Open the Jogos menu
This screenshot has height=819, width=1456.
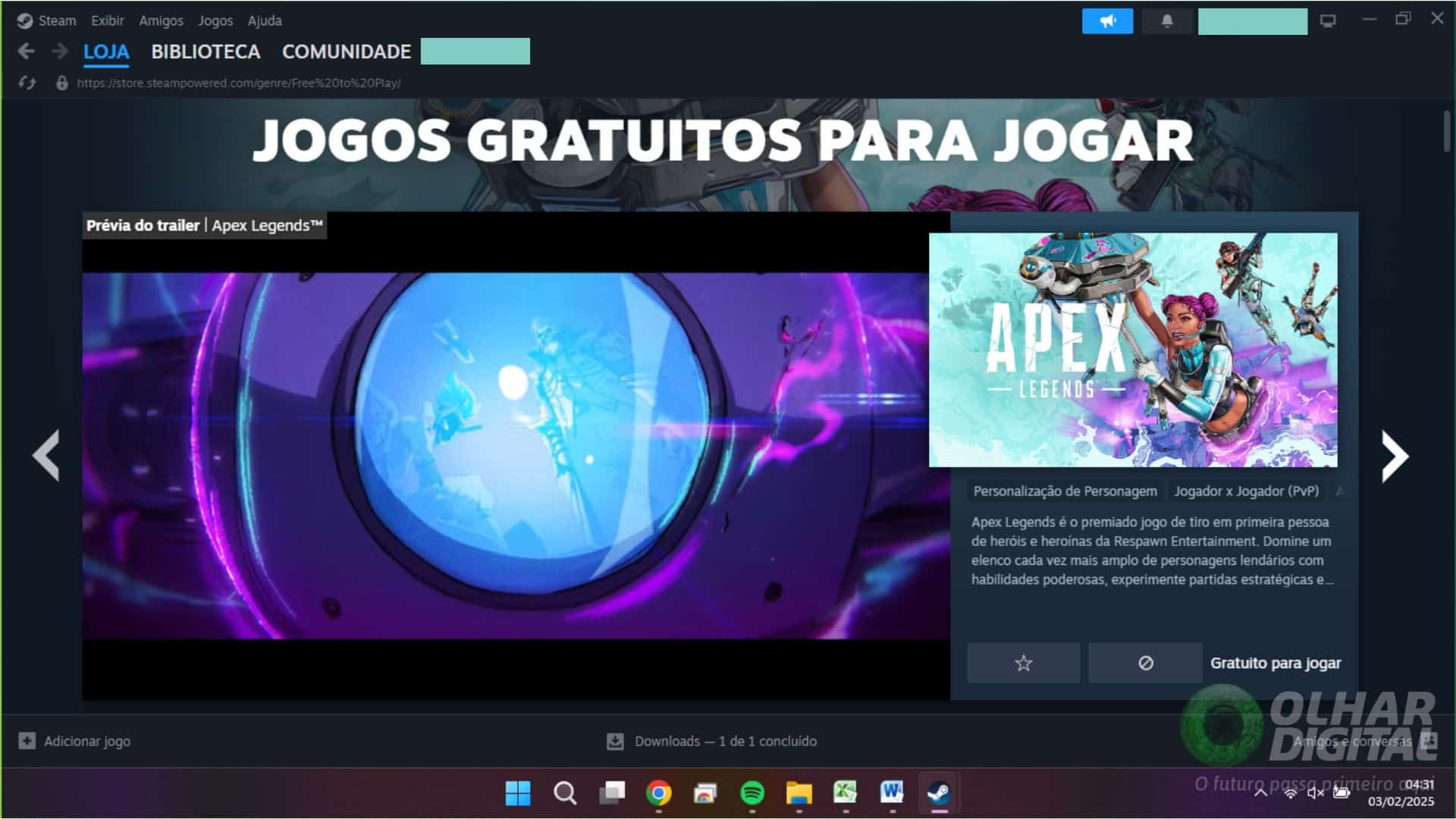[215, 20]
